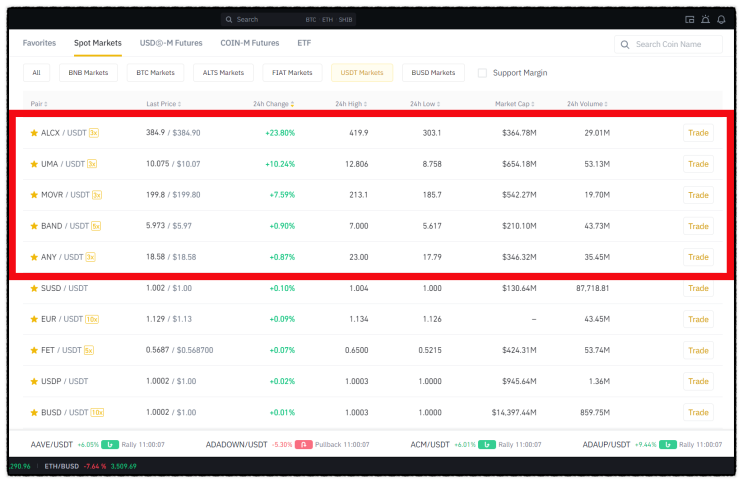Viewport: 743px width, 483px height.
Task: Focus the Search Coin Name field
Action: pos(669,45)
